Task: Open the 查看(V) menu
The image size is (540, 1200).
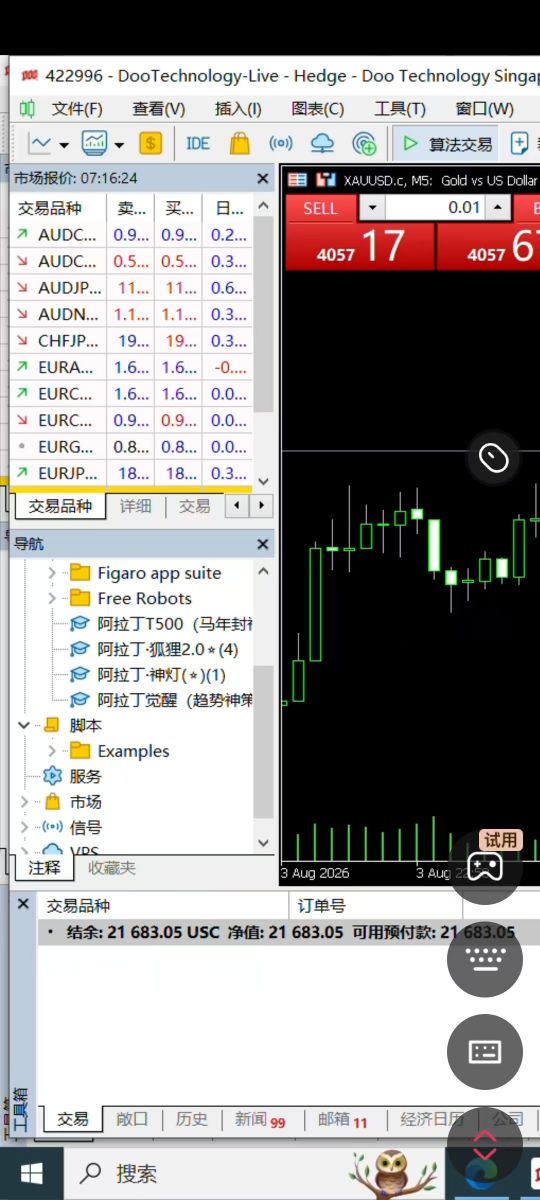Action: pos(159,109)
